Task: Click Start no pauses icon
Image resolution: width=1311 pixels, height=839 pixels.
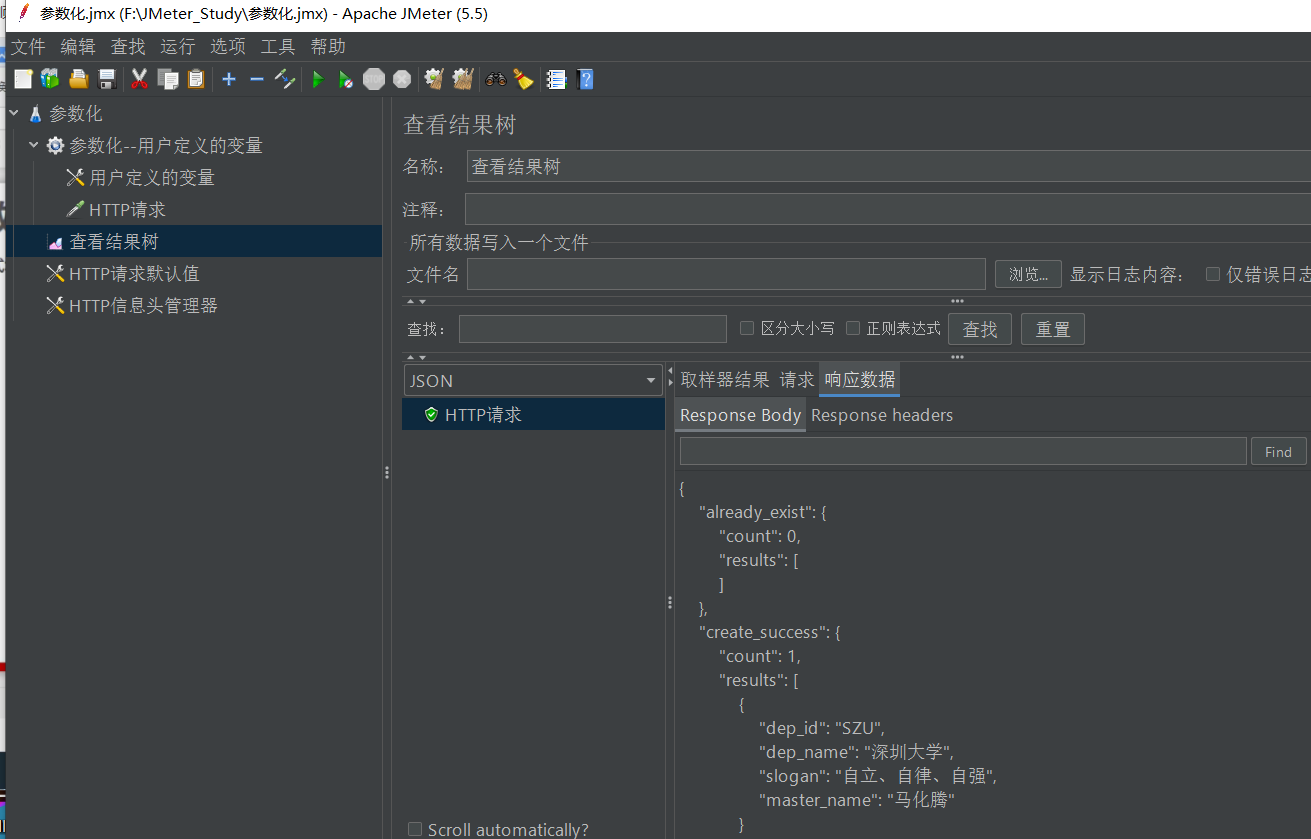Action: pos(345,79)
